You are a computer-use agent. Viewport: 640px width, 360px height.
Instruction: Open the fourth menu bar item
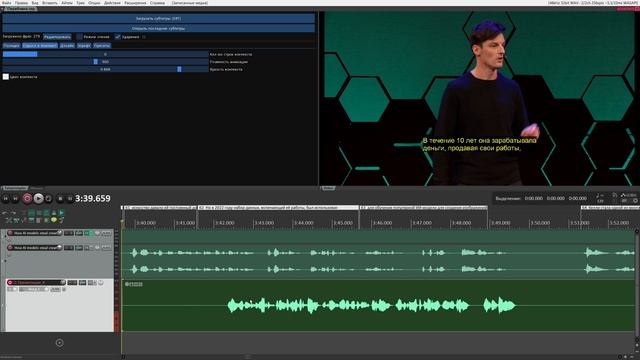pos(50,3)
